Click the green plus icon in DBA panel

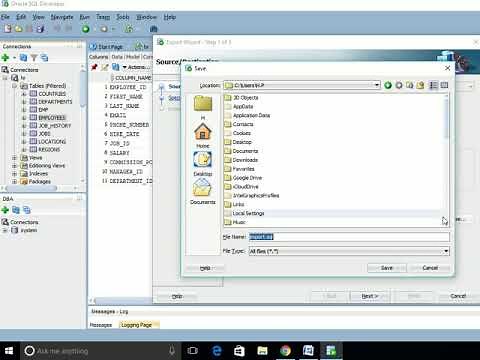(5, 210)
